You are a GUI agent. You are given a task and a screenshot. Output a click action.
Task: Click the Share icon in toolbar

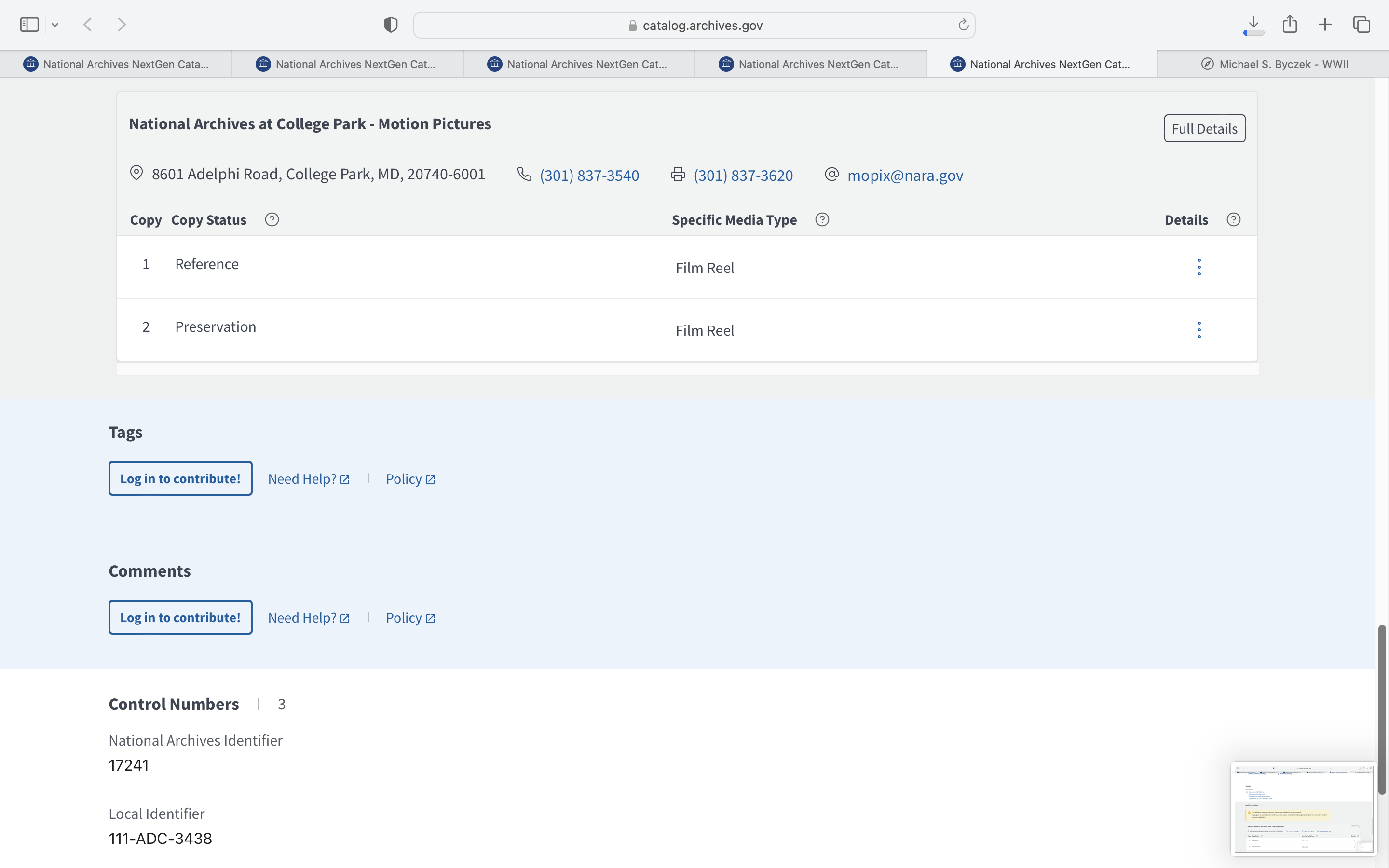point(1290,25)
